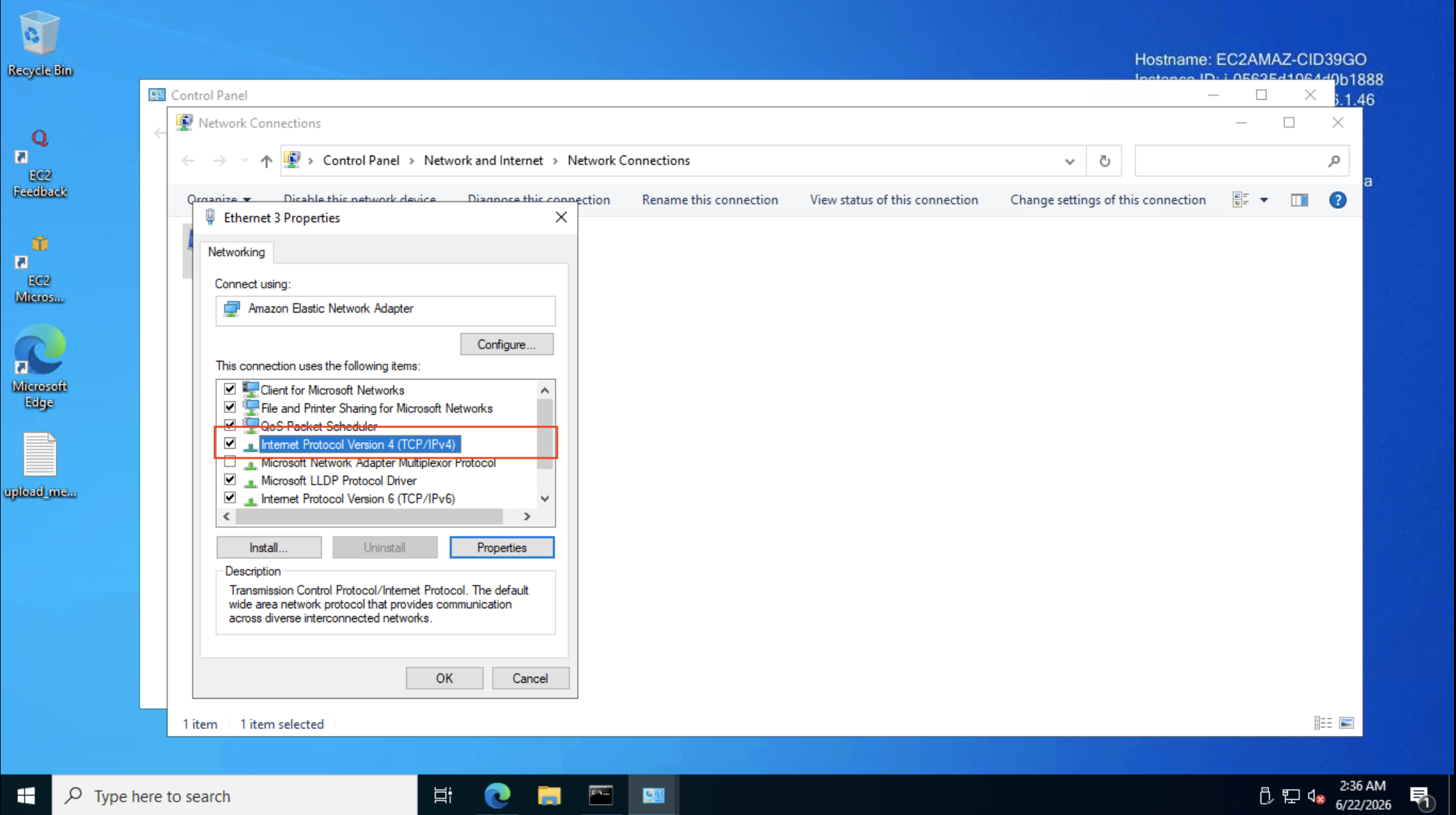This screenshot has width=1456, height=815.
Task: Click the Install button
Action: 269,548
